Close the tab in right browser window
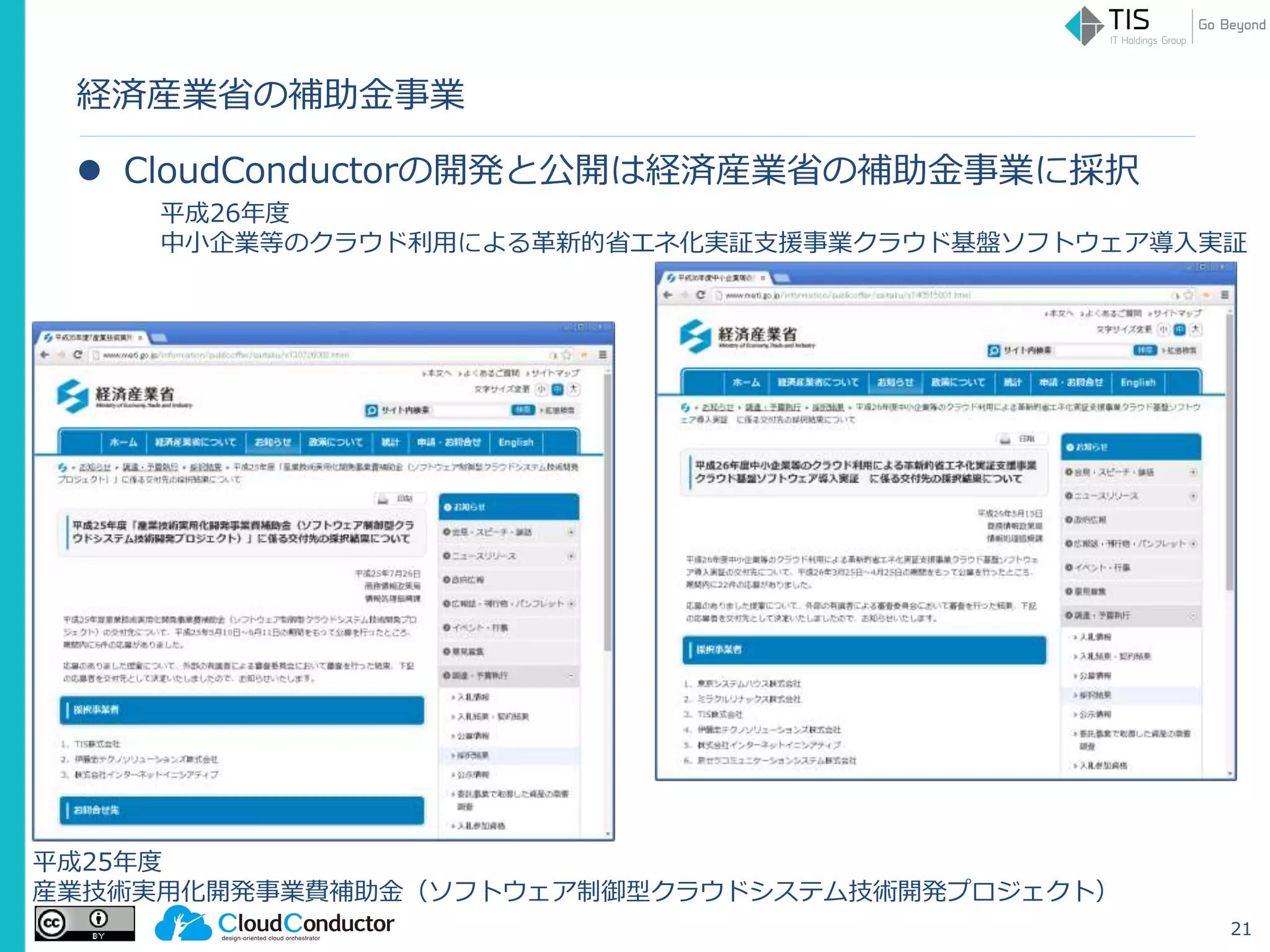This screenshot has width=1270, height=952. (763, 278)
